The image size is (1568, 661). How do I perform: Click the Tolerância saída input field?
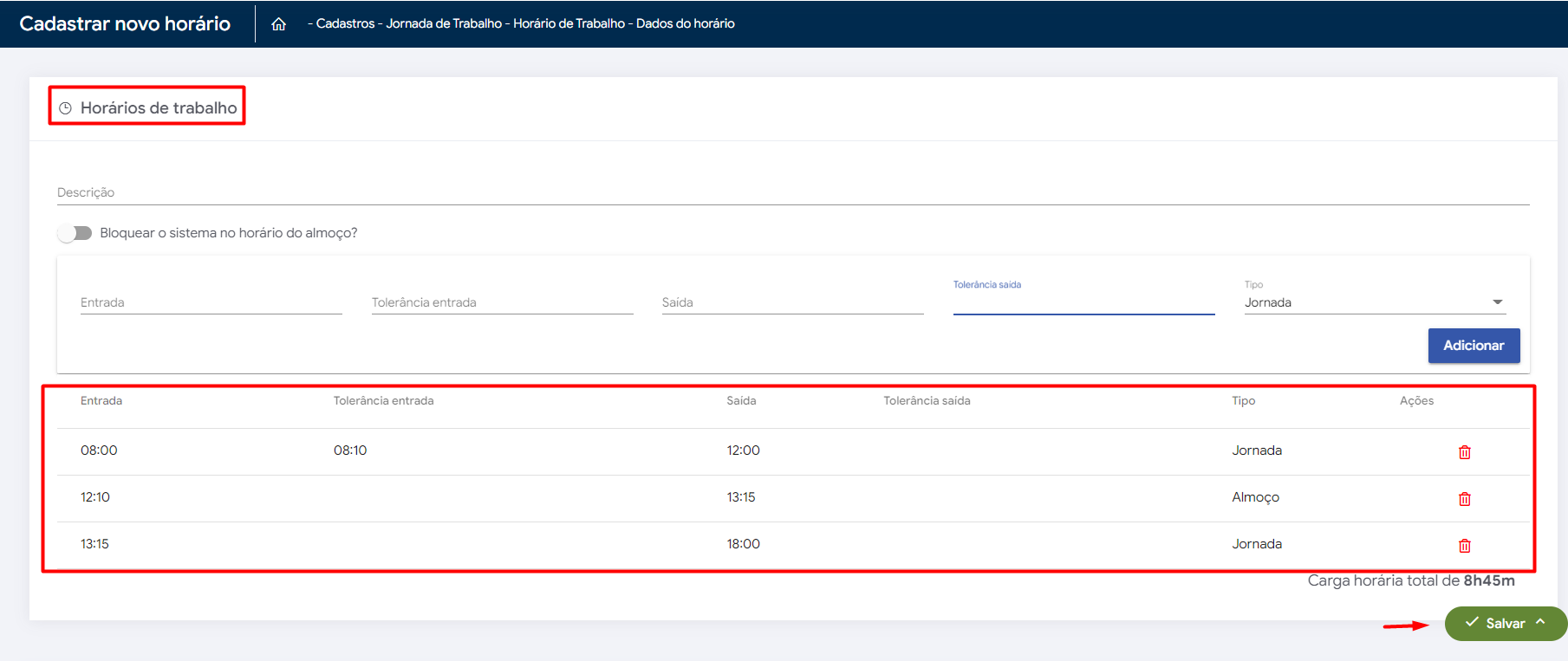[x=1083, y=302]
